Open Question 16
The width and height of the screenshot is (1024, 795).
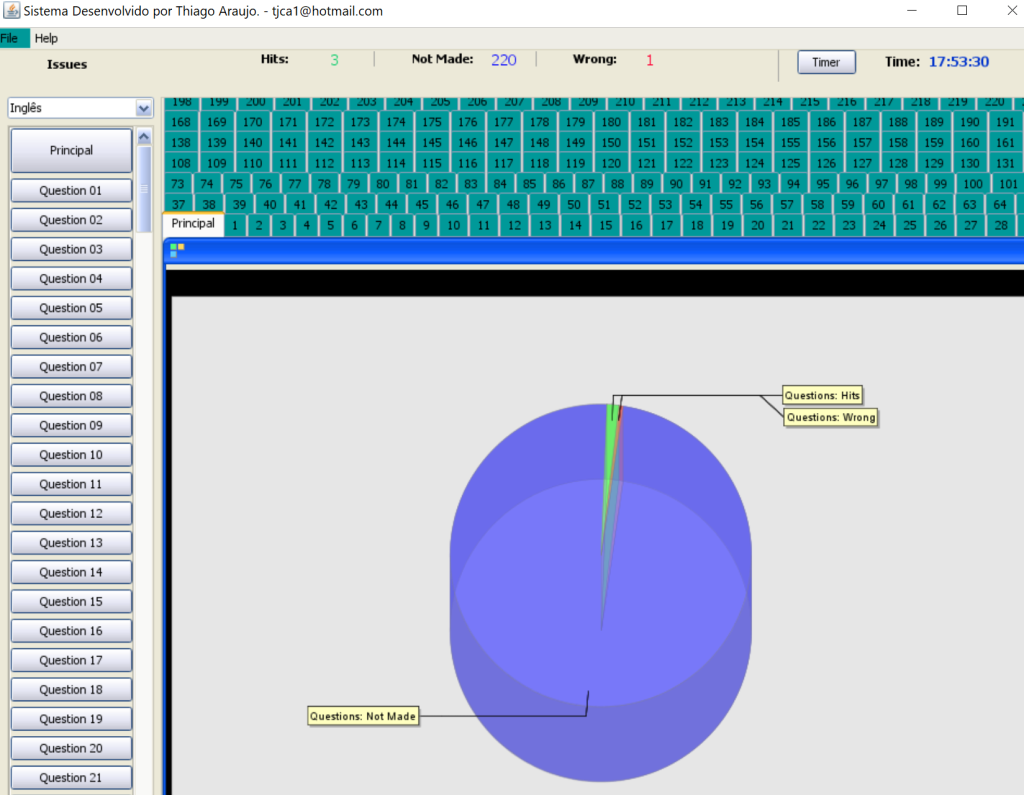[71, 632]
